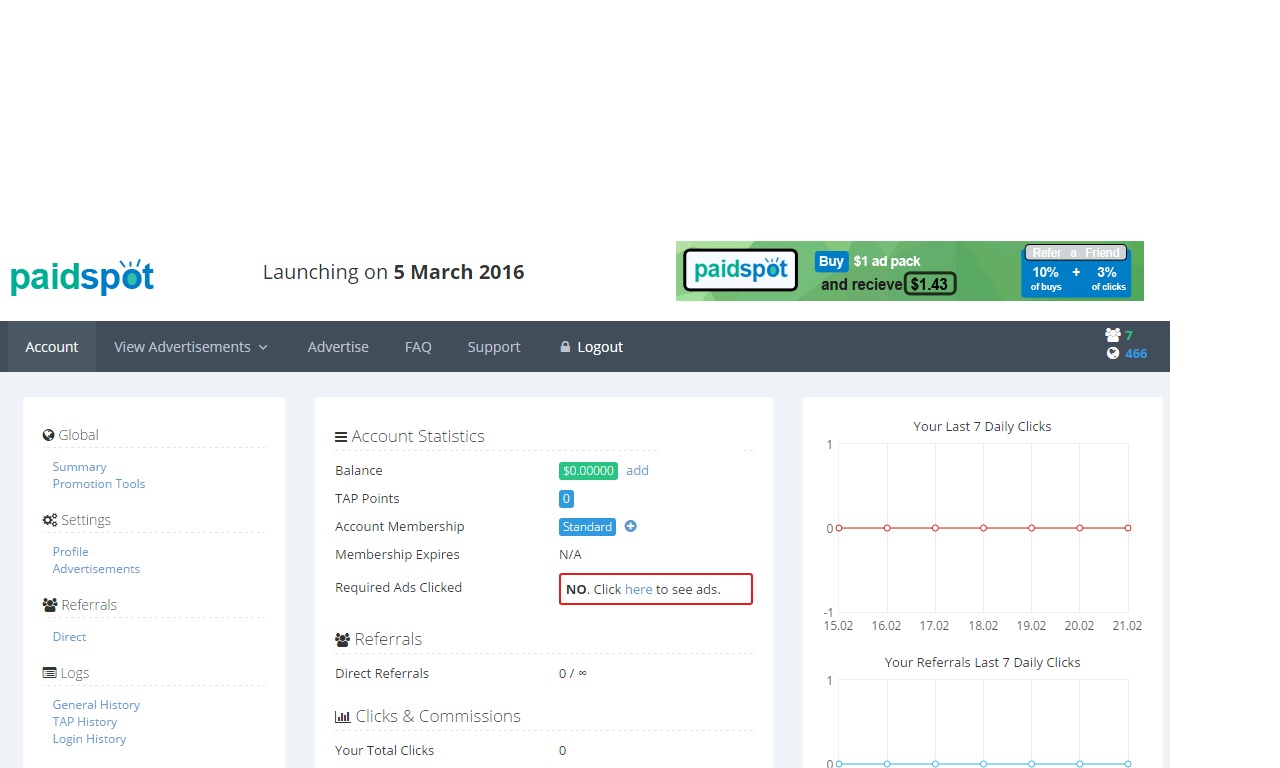Image resolution: width=1280 pixels, height=768 pixels.
Task: Open Promotion Tools in sidebar
Action: tap(99, 484)
